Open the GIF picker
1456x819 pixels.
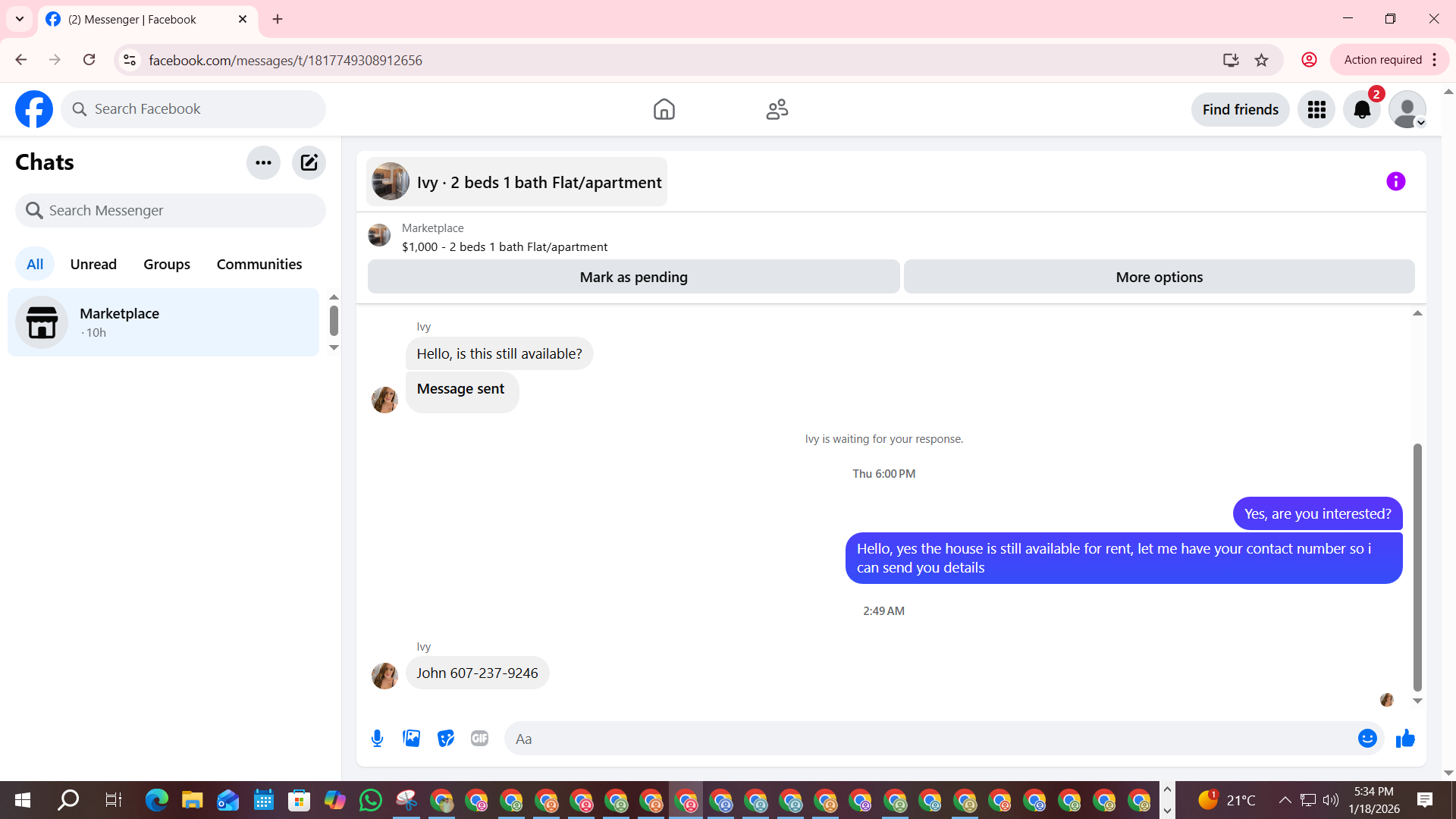(x=479, y=738)
